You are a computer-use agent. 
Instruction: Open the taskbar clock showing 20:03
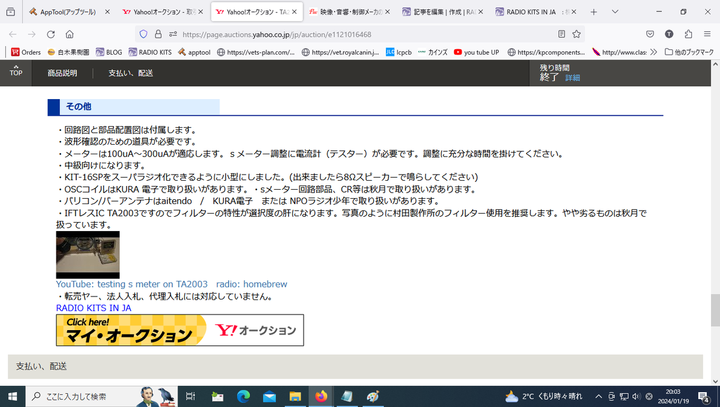(673, 396)
